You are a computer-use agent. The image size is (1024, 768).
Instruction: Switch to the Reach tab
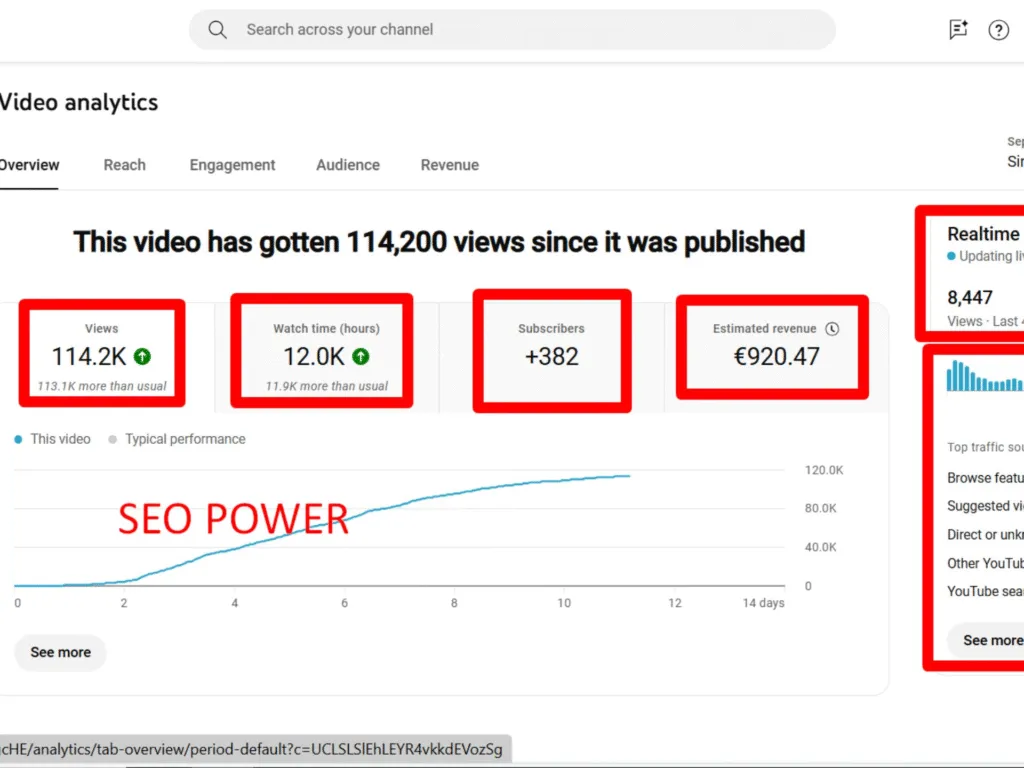124,165
